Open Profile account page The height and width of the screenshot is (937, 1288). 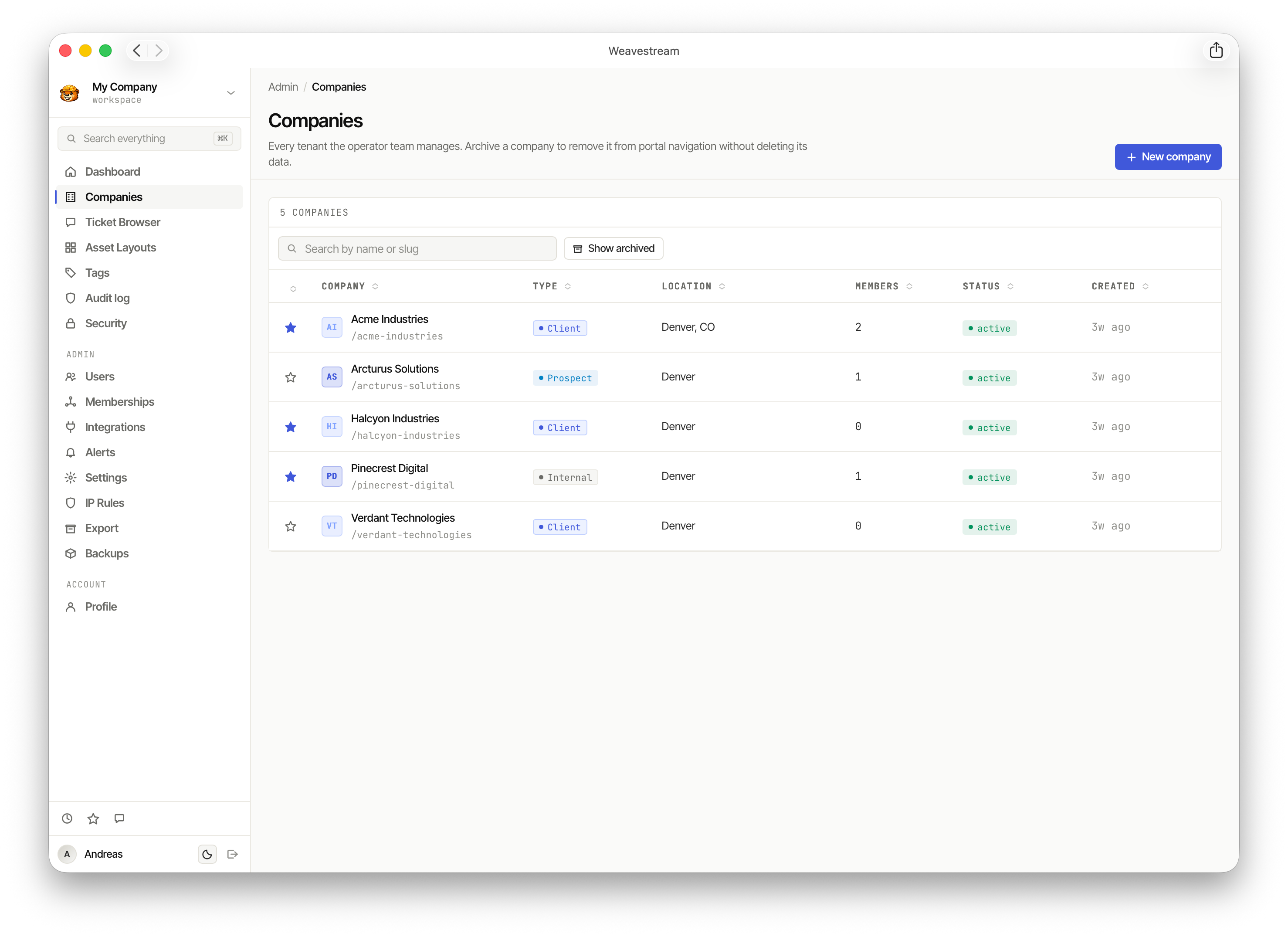point(149,607)
